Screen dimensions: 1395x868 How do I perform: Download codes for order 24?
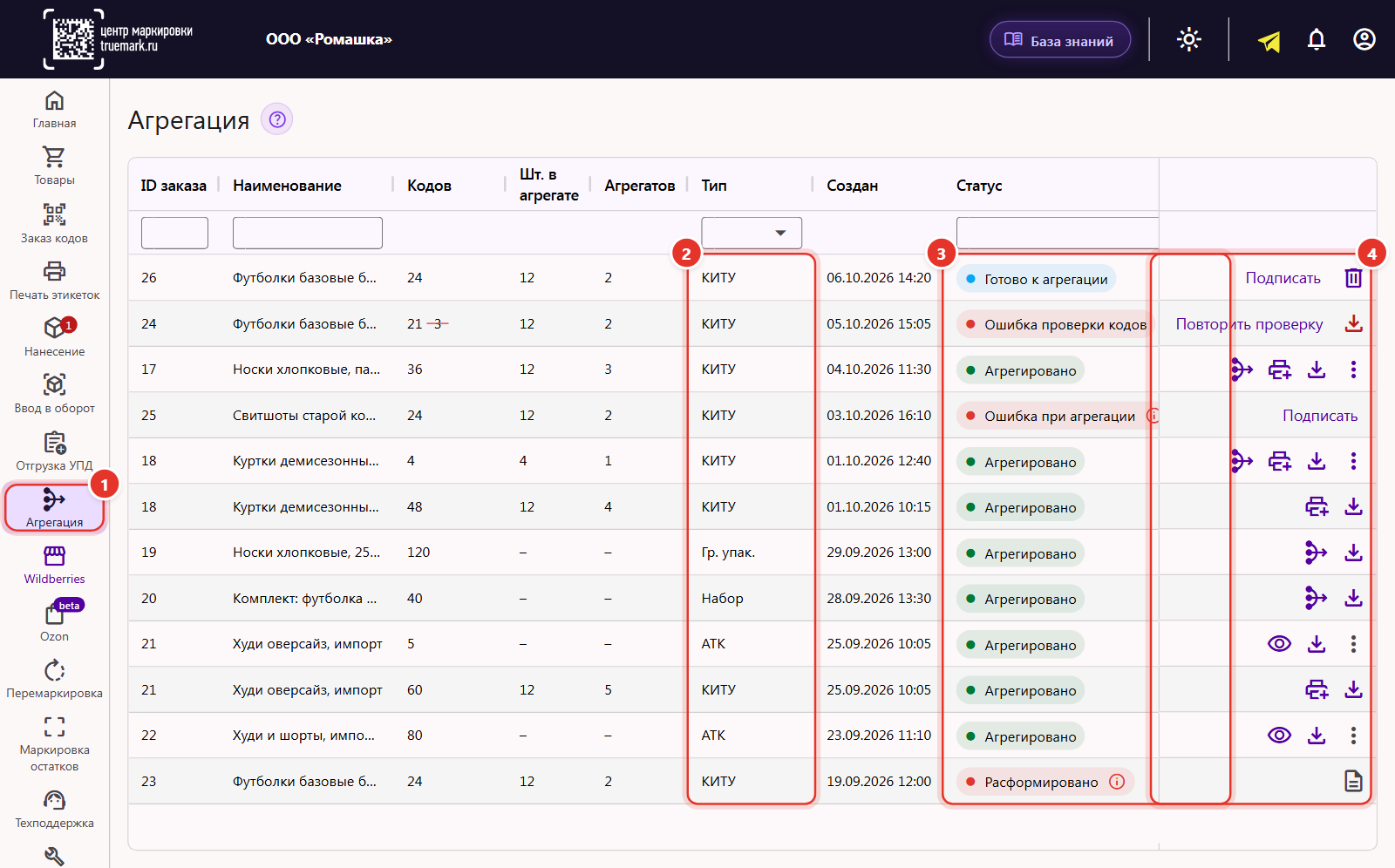click(1353, 324)
